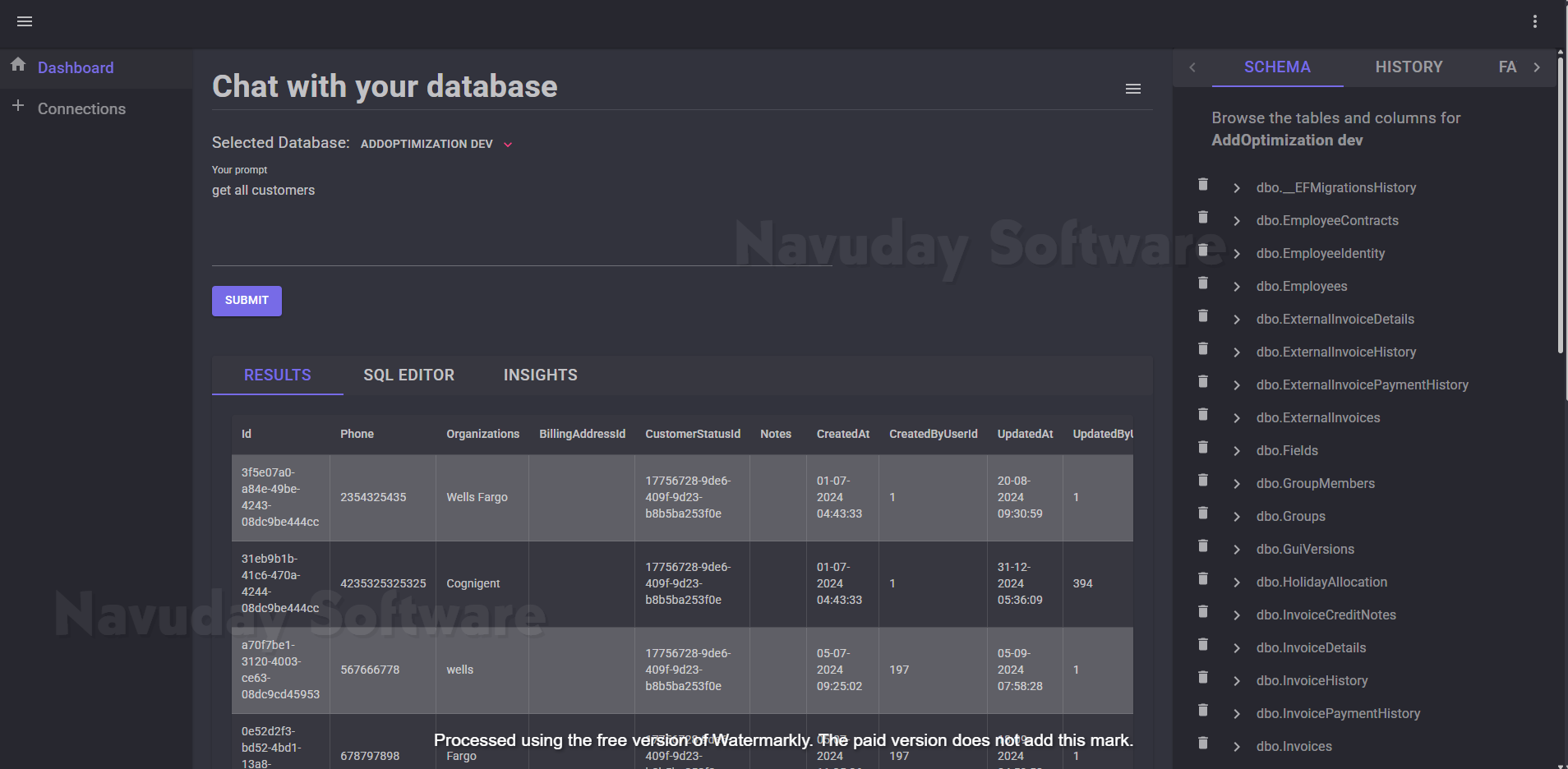Click the schema panel vertical scrollbar
This screenshot has width=1568, height=769.
(x=1561, y=205)
